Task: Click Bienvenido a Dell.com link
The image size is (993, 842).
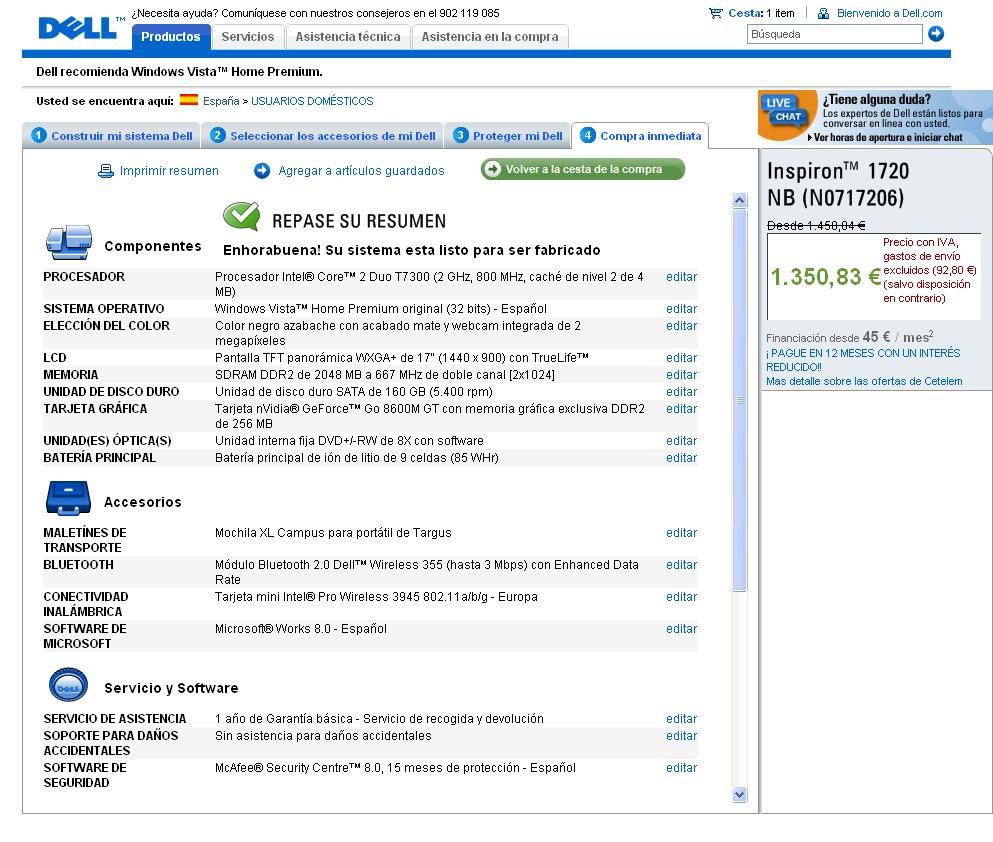Action: point(890,13)
